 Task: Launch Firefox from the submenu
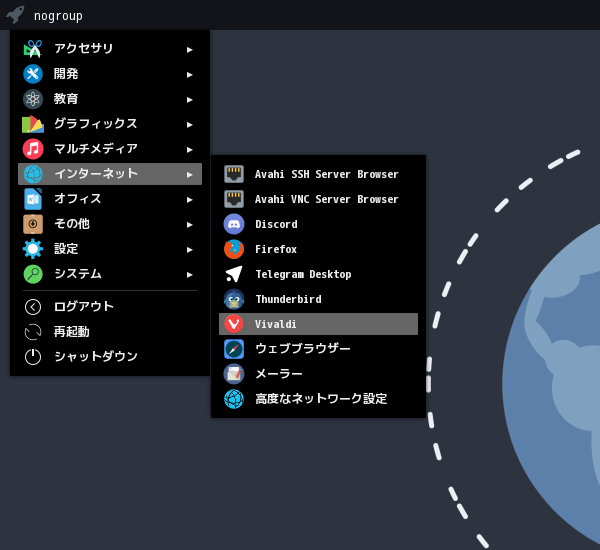pyautogui.click(x=318, y=249)
